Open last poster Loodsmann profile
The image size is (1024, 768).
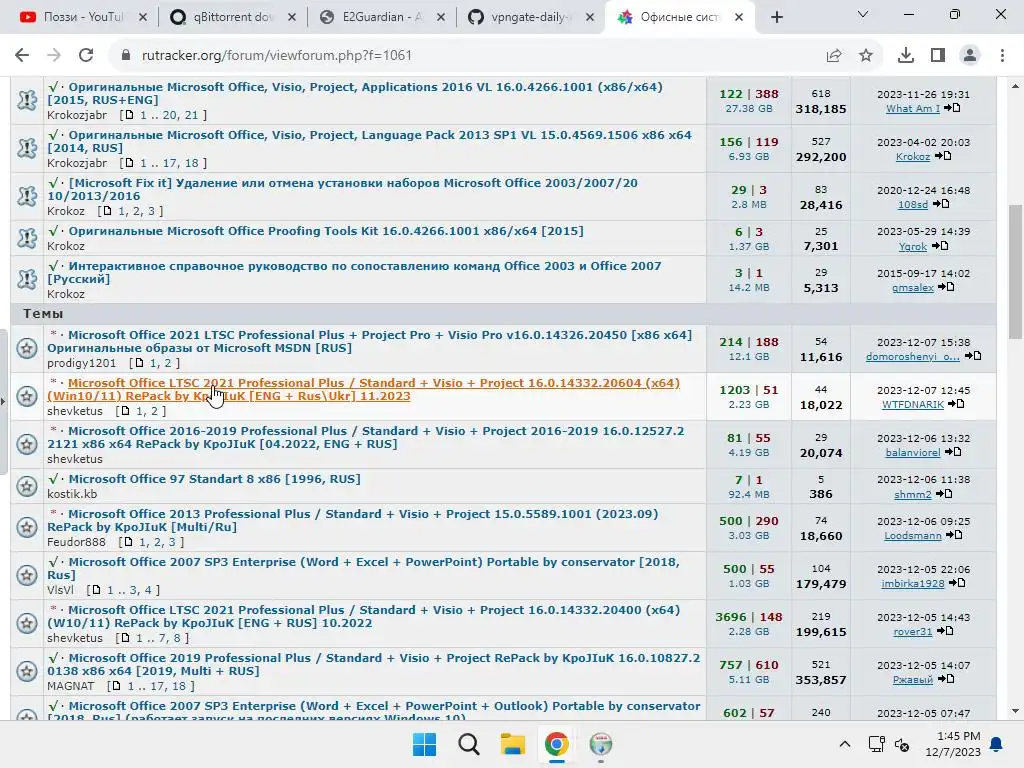pos(912,536)
